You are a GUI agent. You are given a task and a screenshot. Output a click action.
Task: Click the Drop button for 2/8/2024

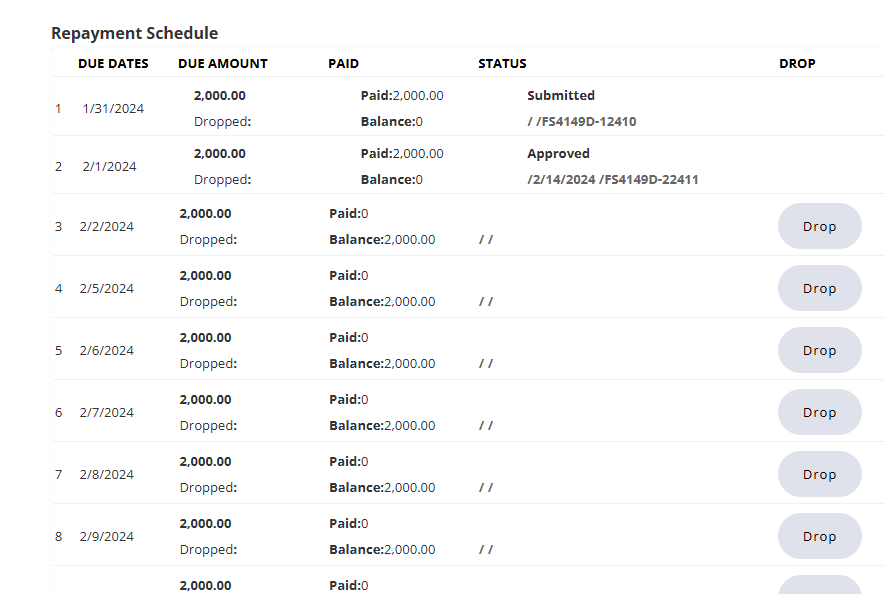(819, 474)
